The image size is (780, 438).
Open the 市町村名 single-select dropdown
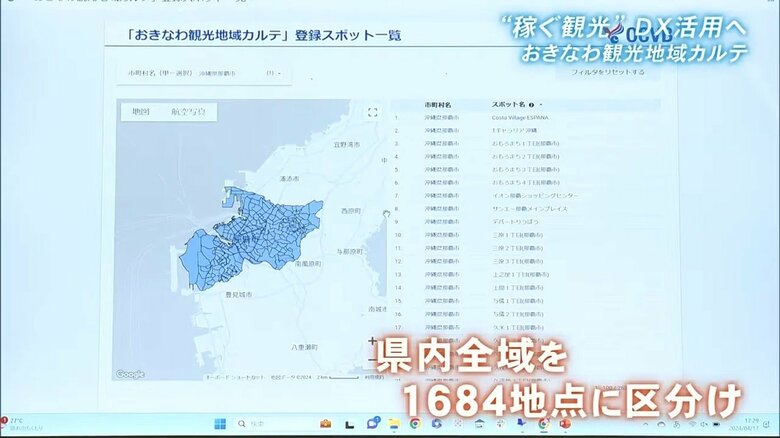click(200, 74)
